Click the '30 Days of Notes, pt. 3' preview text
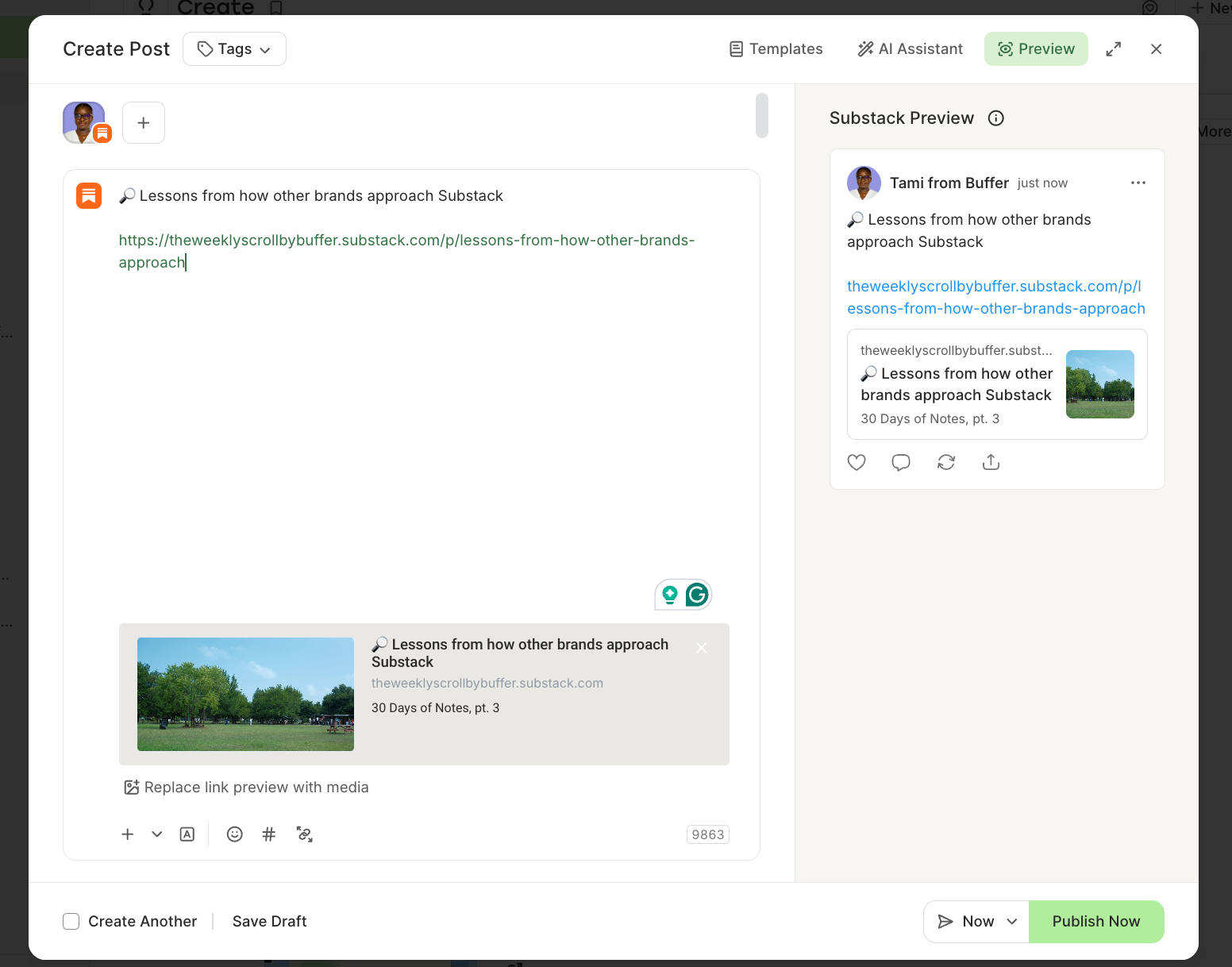Viewport: 1232px width, 967px height. [x=930, y=419]
